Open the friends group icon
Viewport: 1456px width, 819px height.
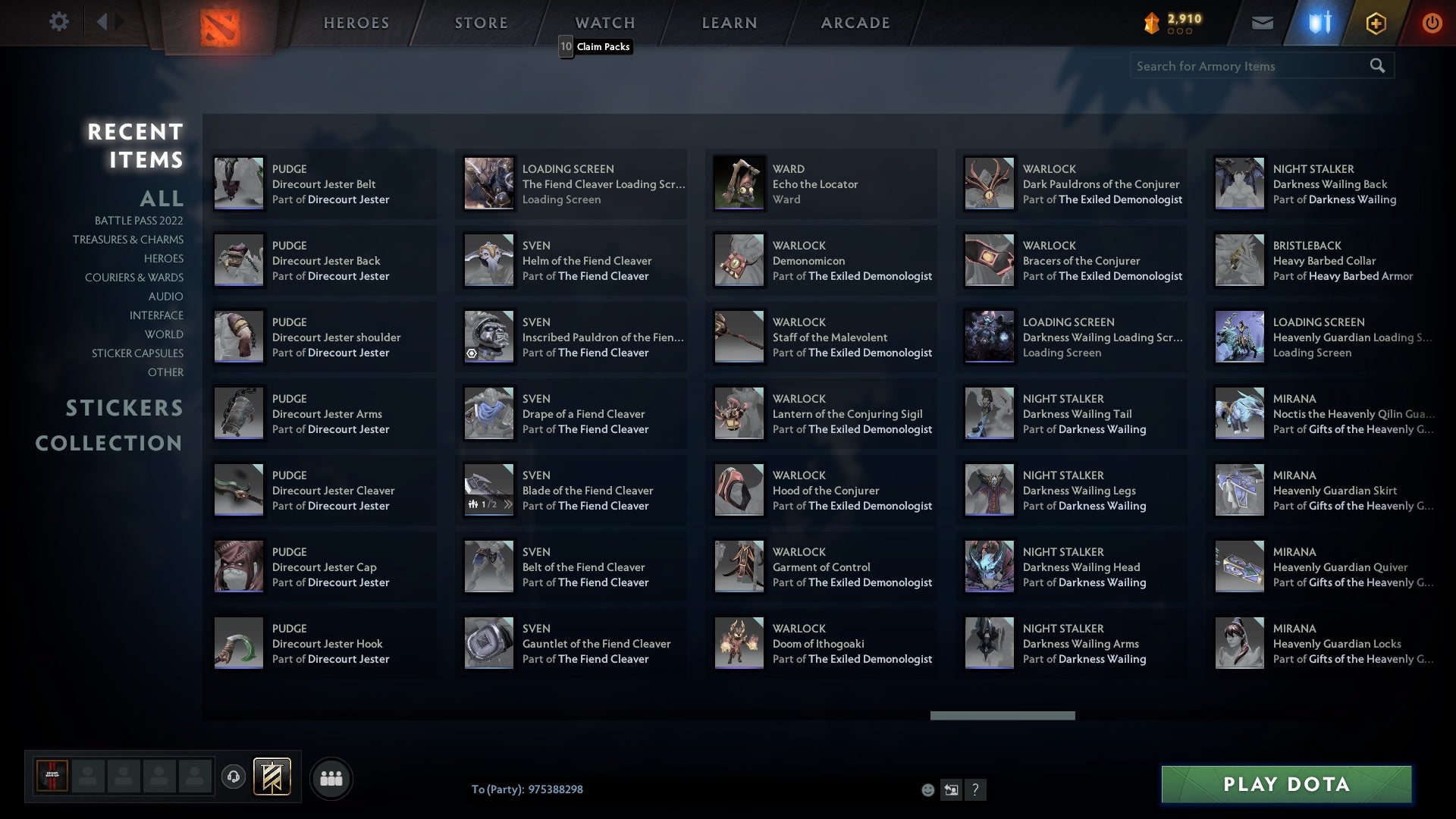(331, 778)
